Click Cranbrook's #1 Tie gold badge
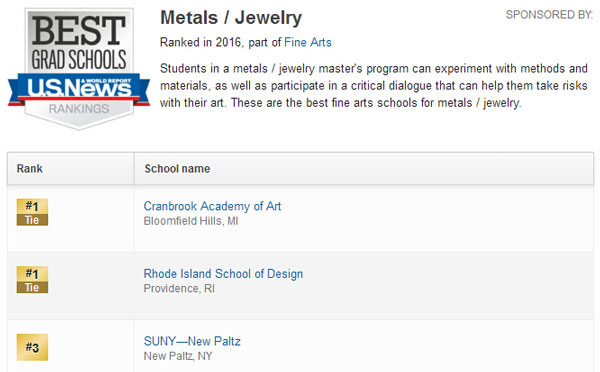 tap(32, 212)
